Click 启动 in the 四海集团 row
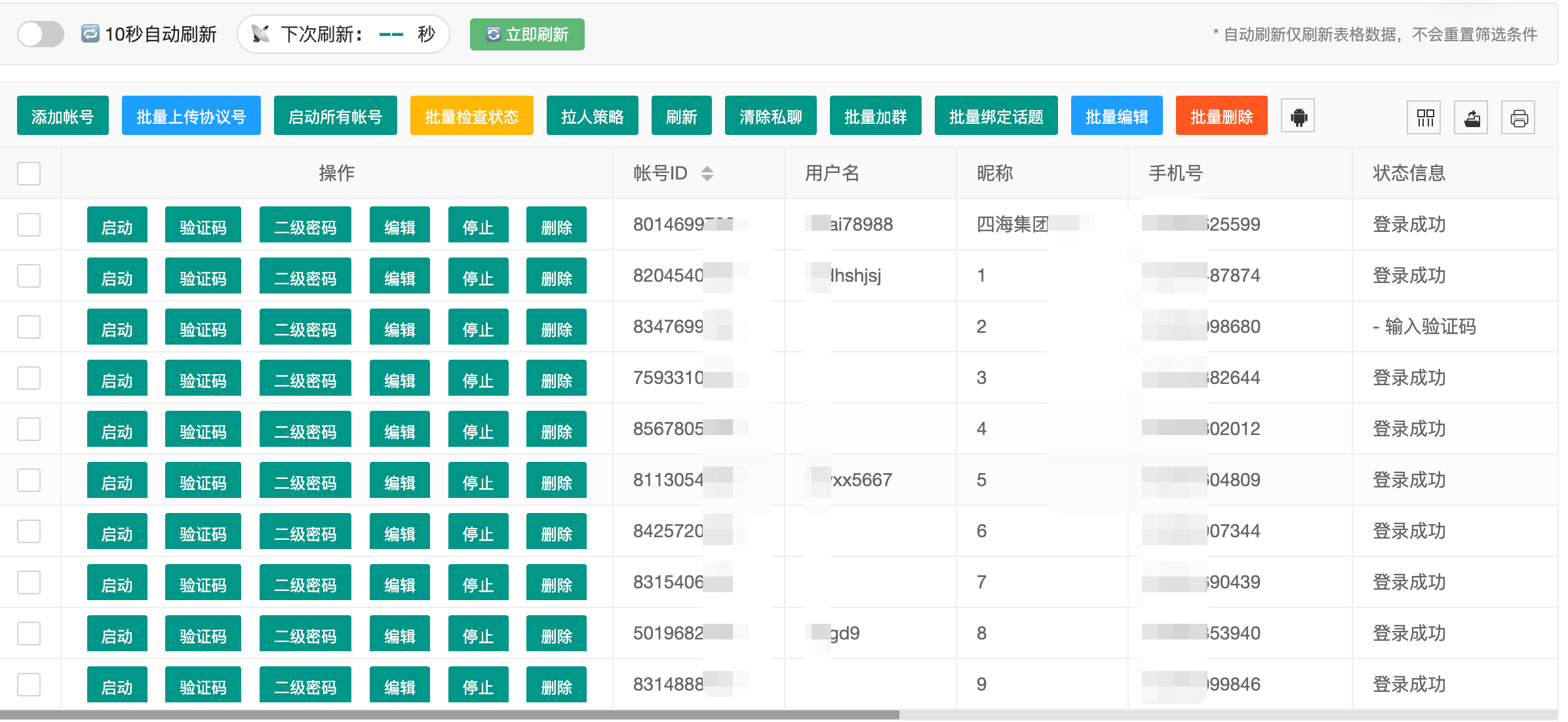The height and width of the screenshot is (722, 1568). (x=117, y=225)
